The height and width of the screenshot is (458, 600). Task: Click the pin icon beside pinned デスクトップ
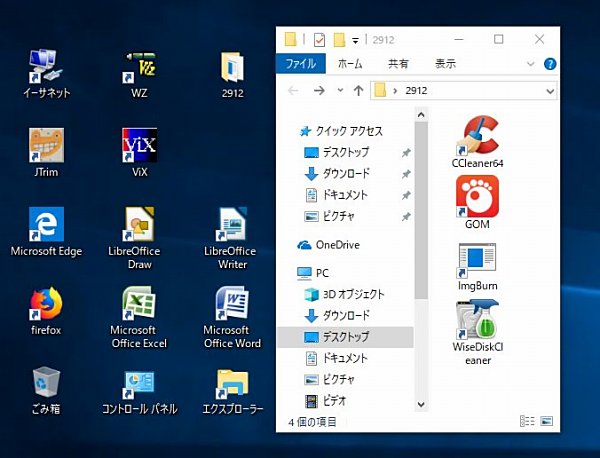(406, 153)
